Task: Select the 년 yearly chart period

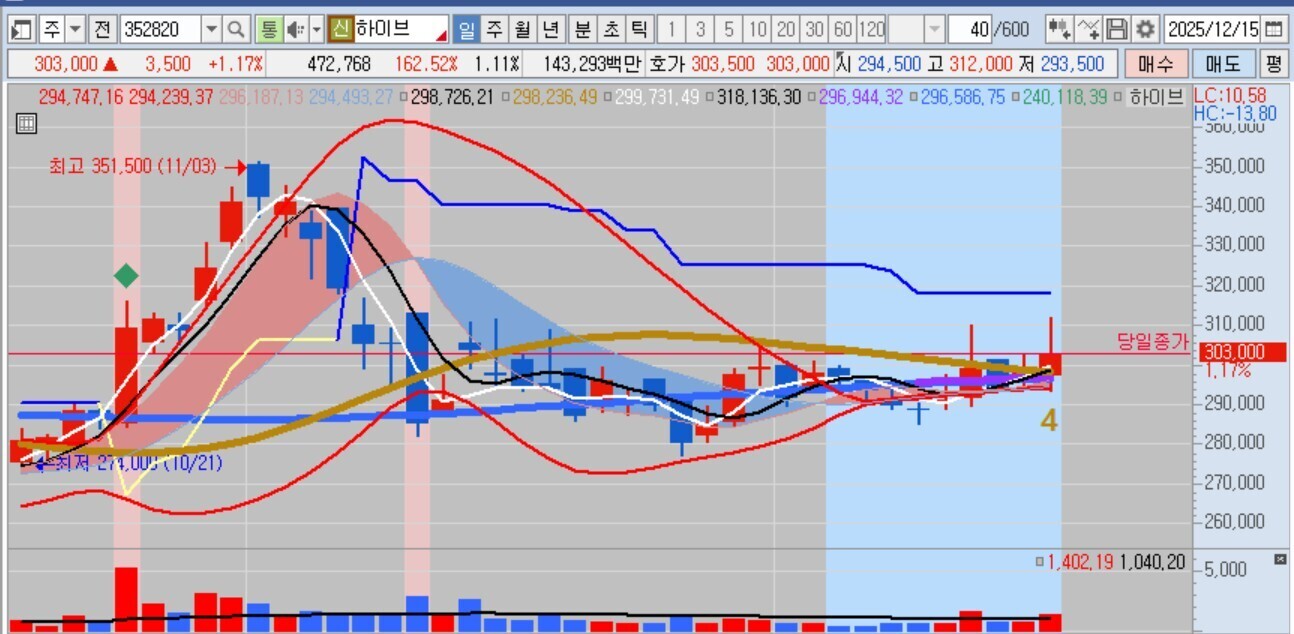Action: [551, 29]
